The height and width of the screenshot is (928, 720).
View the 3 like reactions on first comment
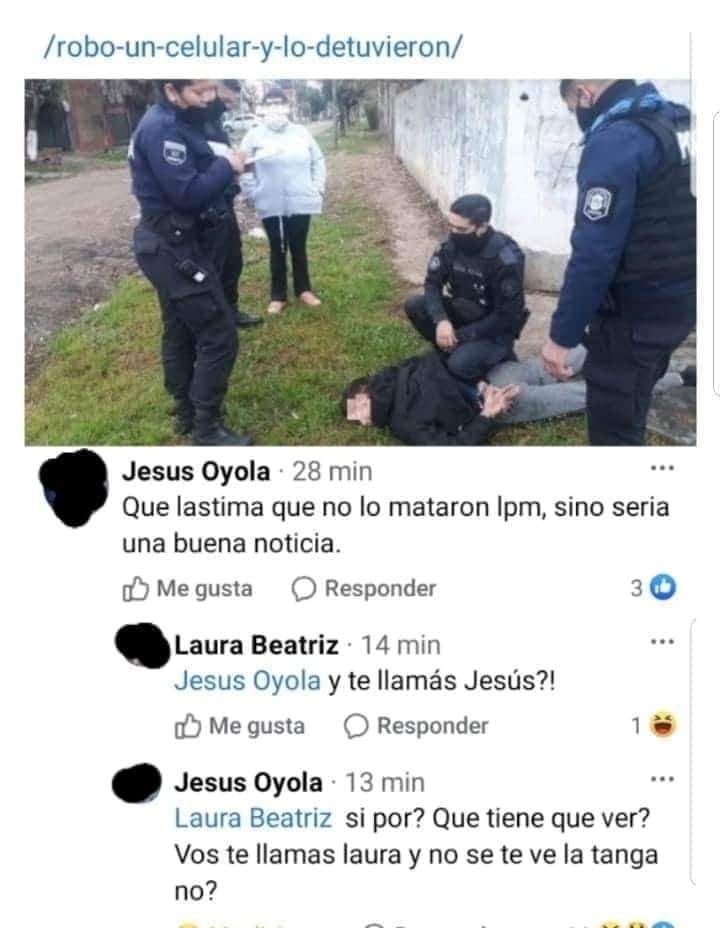click(653, 588)
